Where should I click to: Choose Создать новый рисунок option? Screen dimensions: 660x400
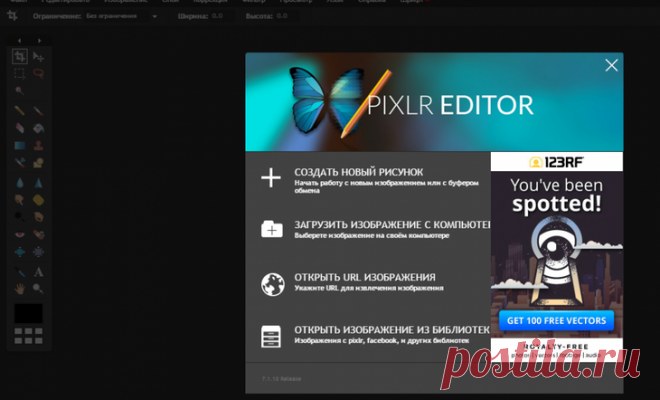pos(368,179)
